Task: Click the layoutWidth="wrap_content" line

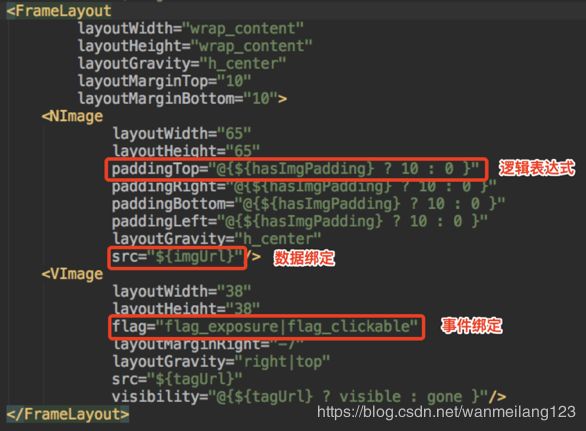Action: (x=191, y=28)
